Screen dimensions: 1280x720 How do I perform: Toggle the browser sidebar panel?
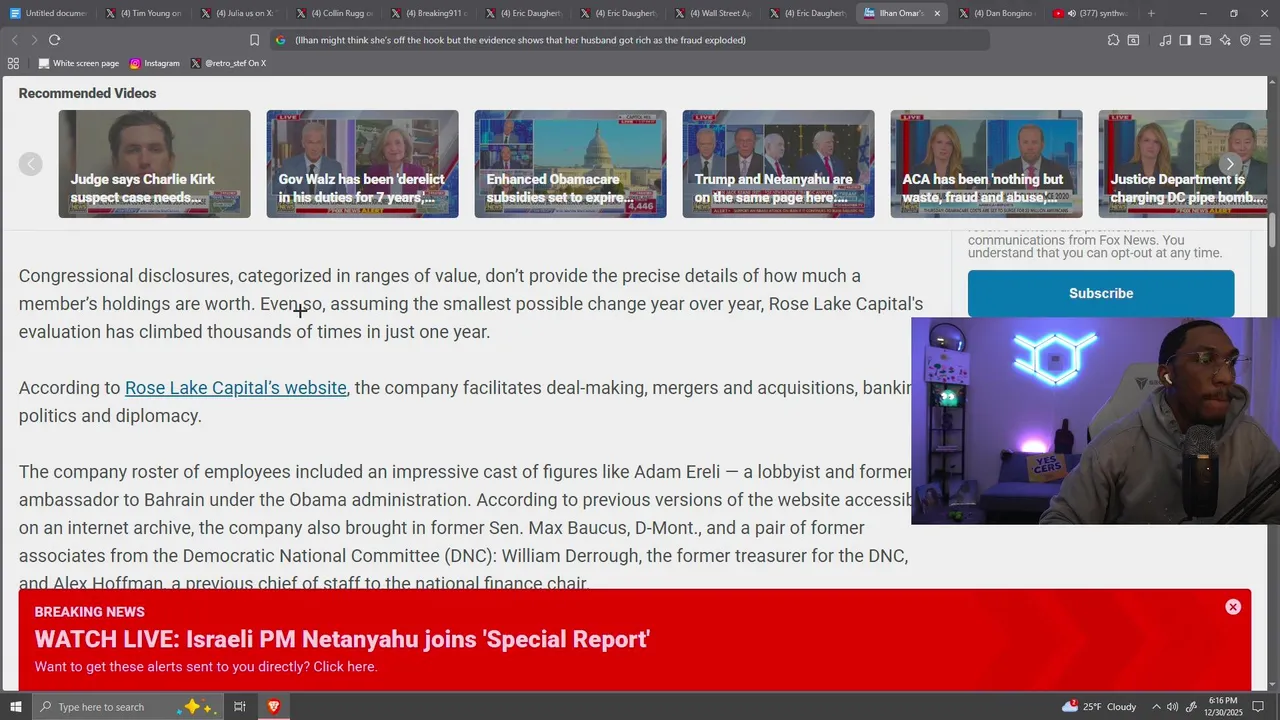(x=1185, y=40)
